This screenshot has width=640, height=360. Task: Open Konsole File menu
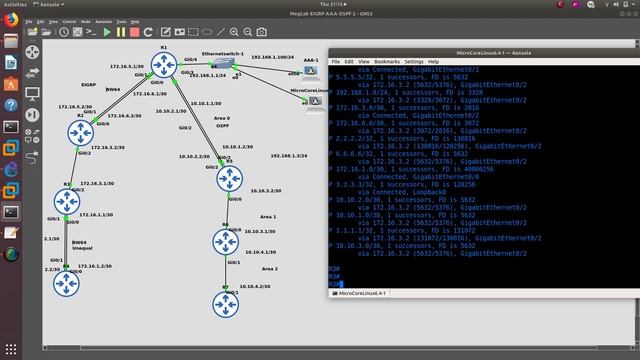pos(336,62)
